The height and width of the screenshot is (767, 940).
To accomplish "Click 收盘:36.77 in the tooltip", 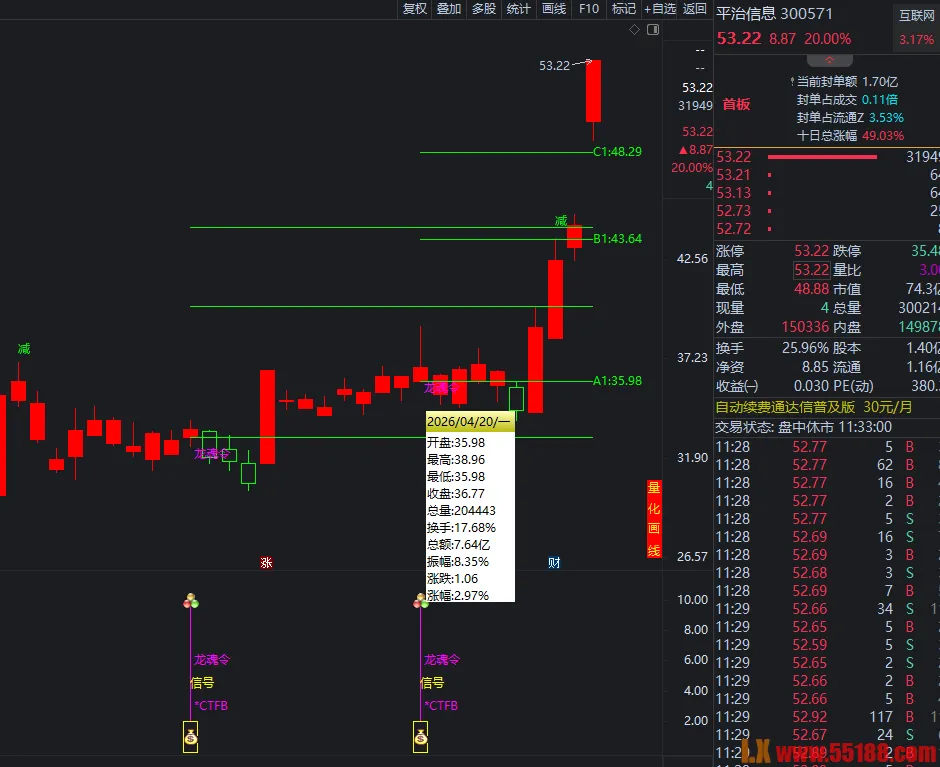I will point(456,494).
